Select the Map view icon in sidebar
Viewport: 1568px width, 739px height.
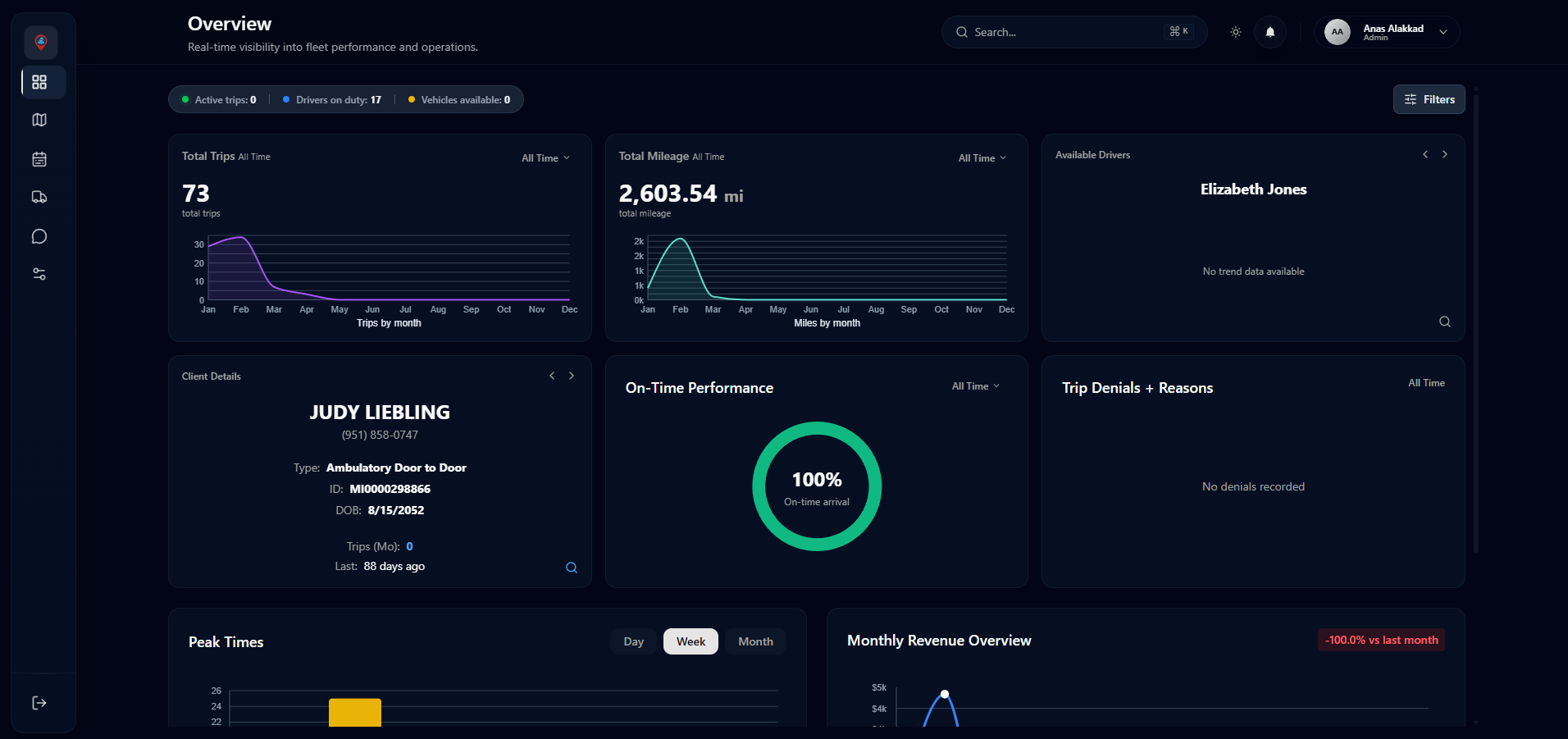pos(39,120)
